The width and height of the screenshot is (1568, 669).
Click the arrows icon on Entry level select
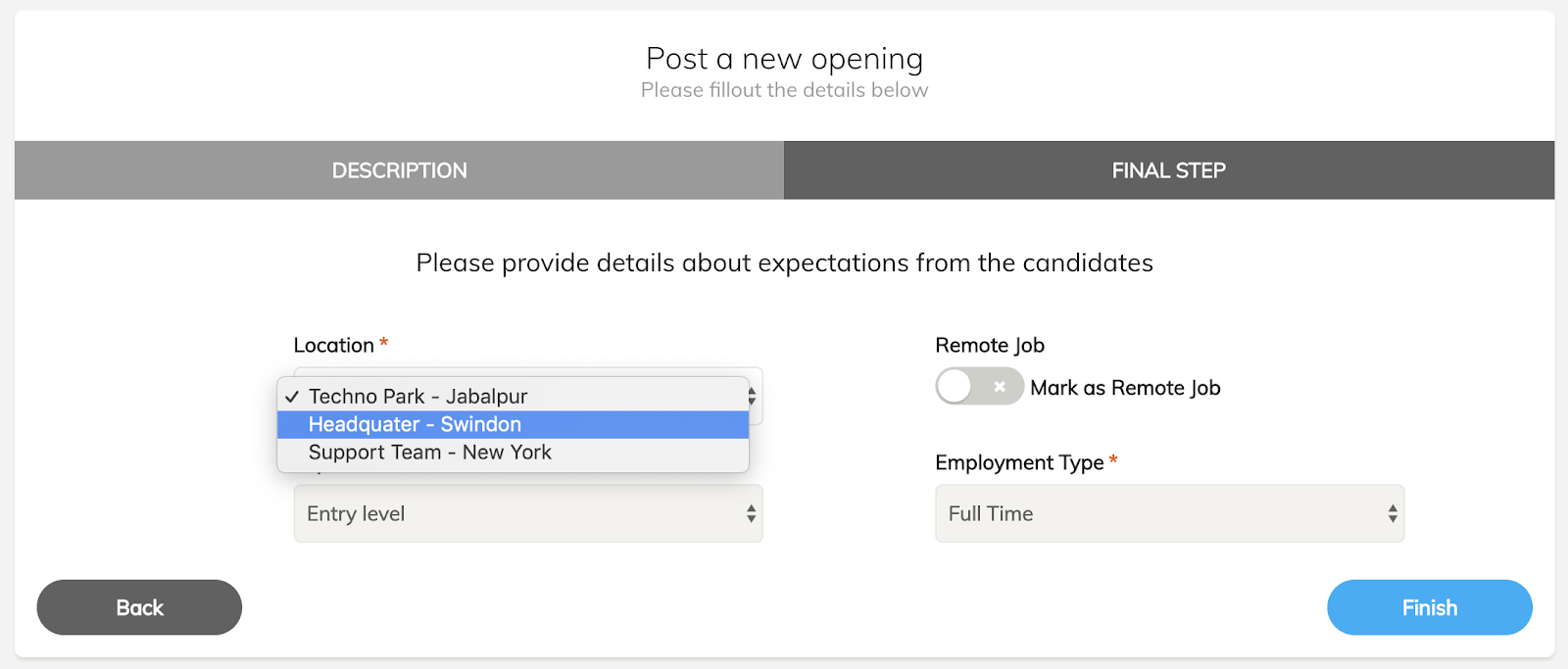click(751, 513)
